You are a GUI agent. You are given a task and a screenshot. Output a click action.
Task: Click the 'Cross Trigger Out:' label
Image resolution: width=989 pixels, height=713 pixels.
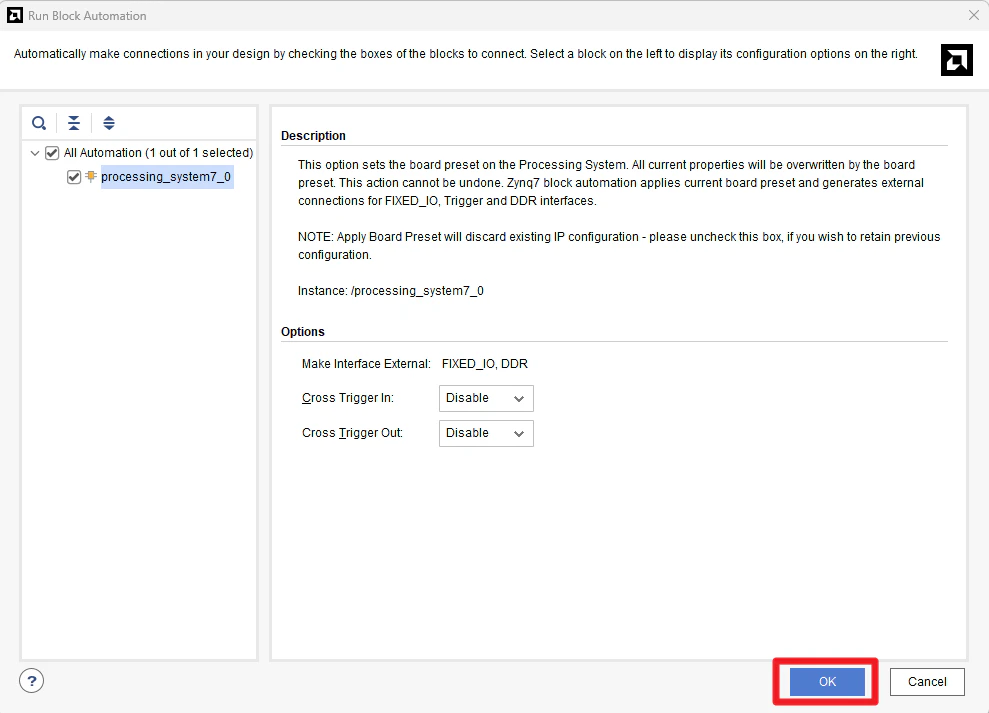(x=352, y=433)
